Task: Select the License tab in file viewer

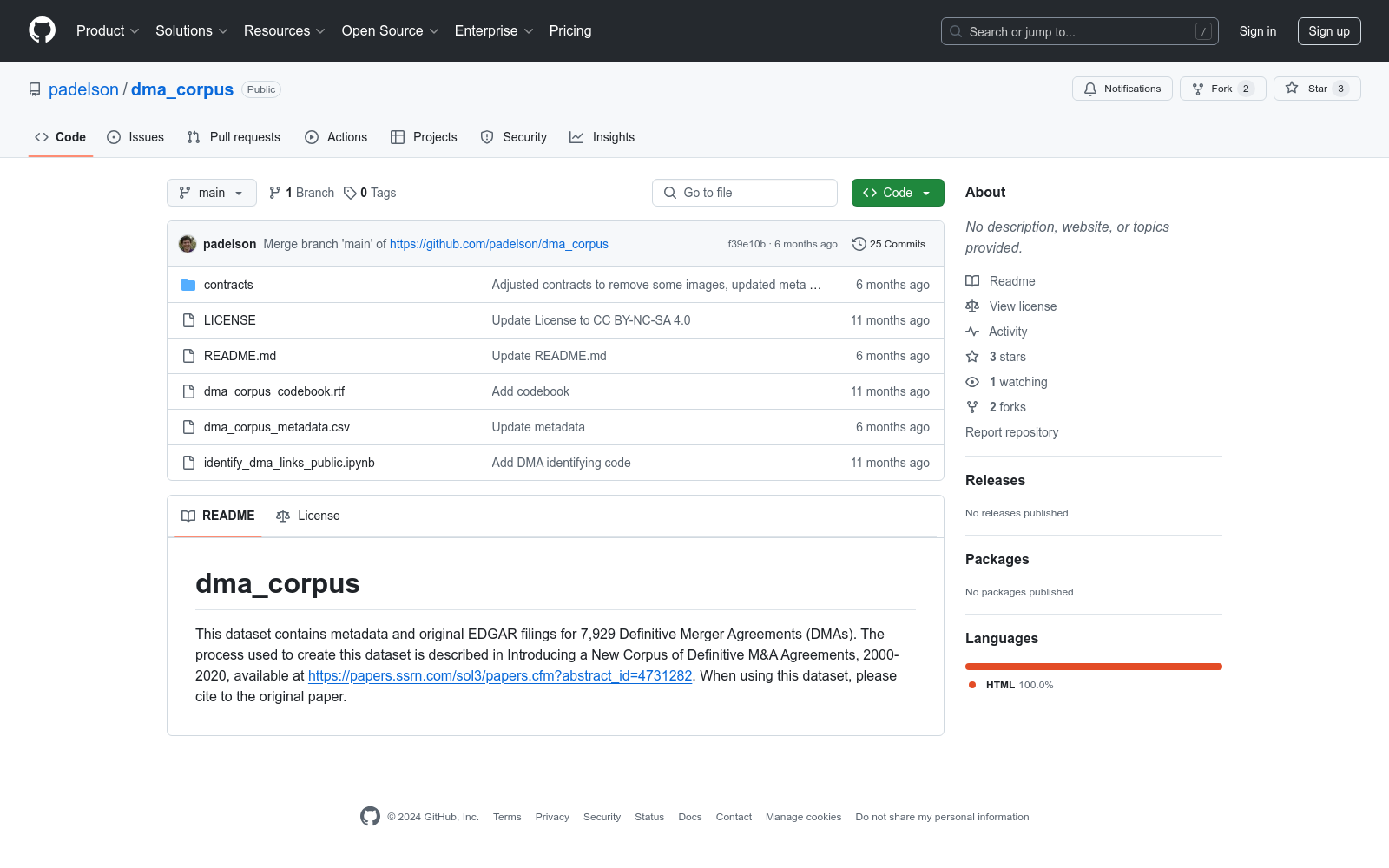Action: (308, 516)
